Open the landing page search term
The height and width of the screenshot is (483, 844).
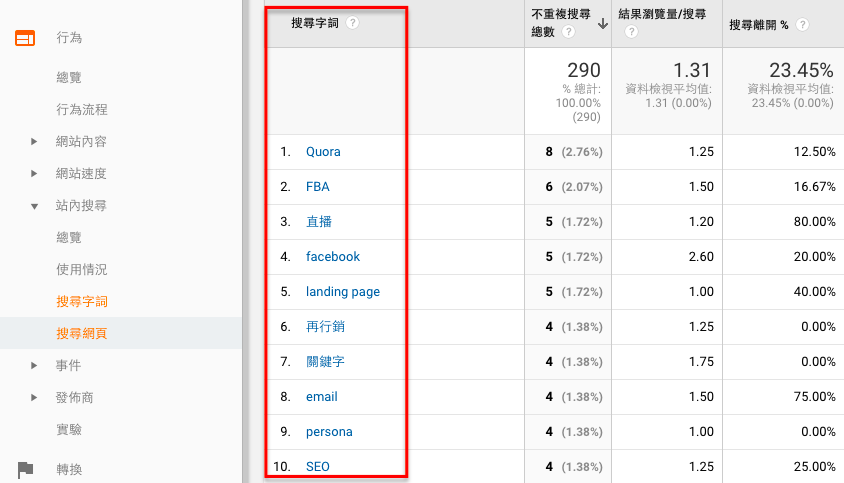(x=342, y=292)
